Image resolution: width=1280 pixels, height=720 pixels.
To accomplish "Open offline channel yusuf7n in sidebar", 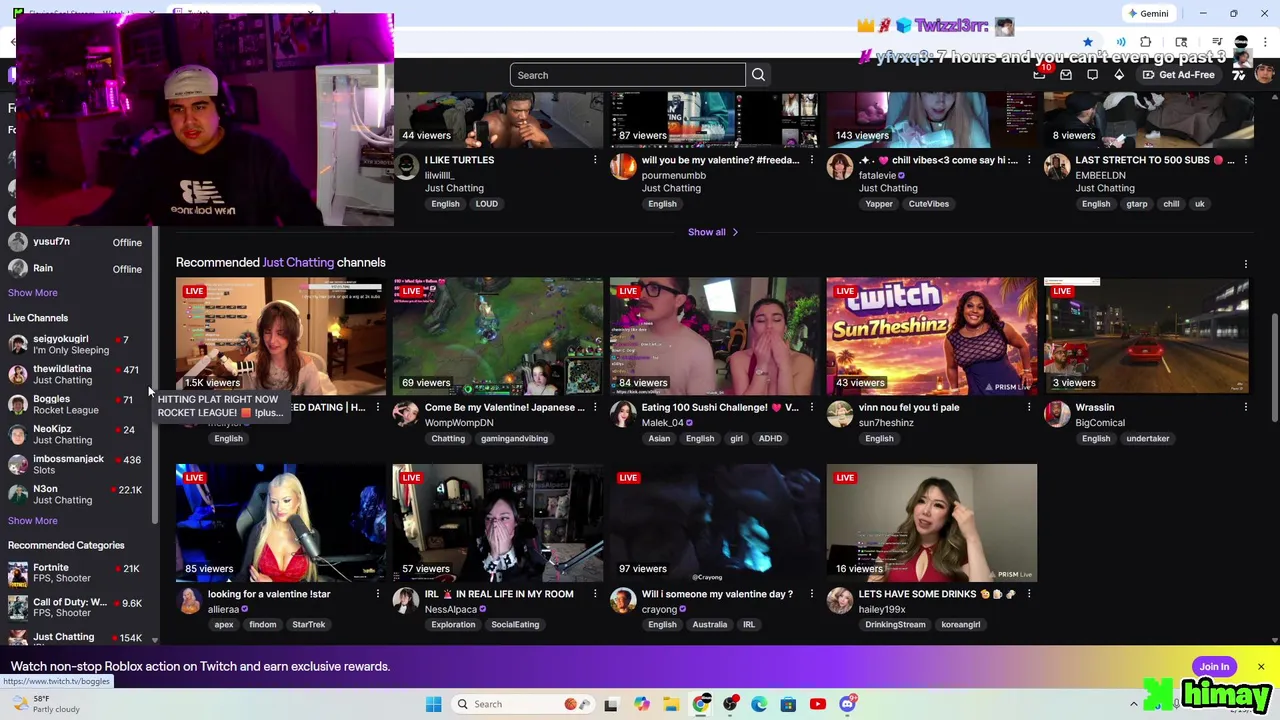I will pyautogui.click(x=78, y=242).
